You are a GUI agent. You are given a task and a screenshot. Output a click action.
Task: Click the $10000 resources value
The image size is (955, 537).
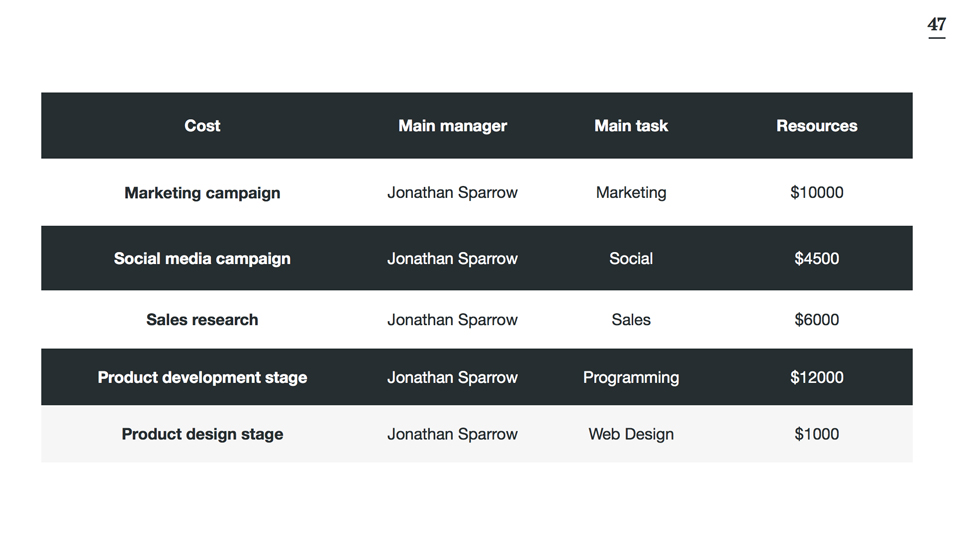click(816, 193)
